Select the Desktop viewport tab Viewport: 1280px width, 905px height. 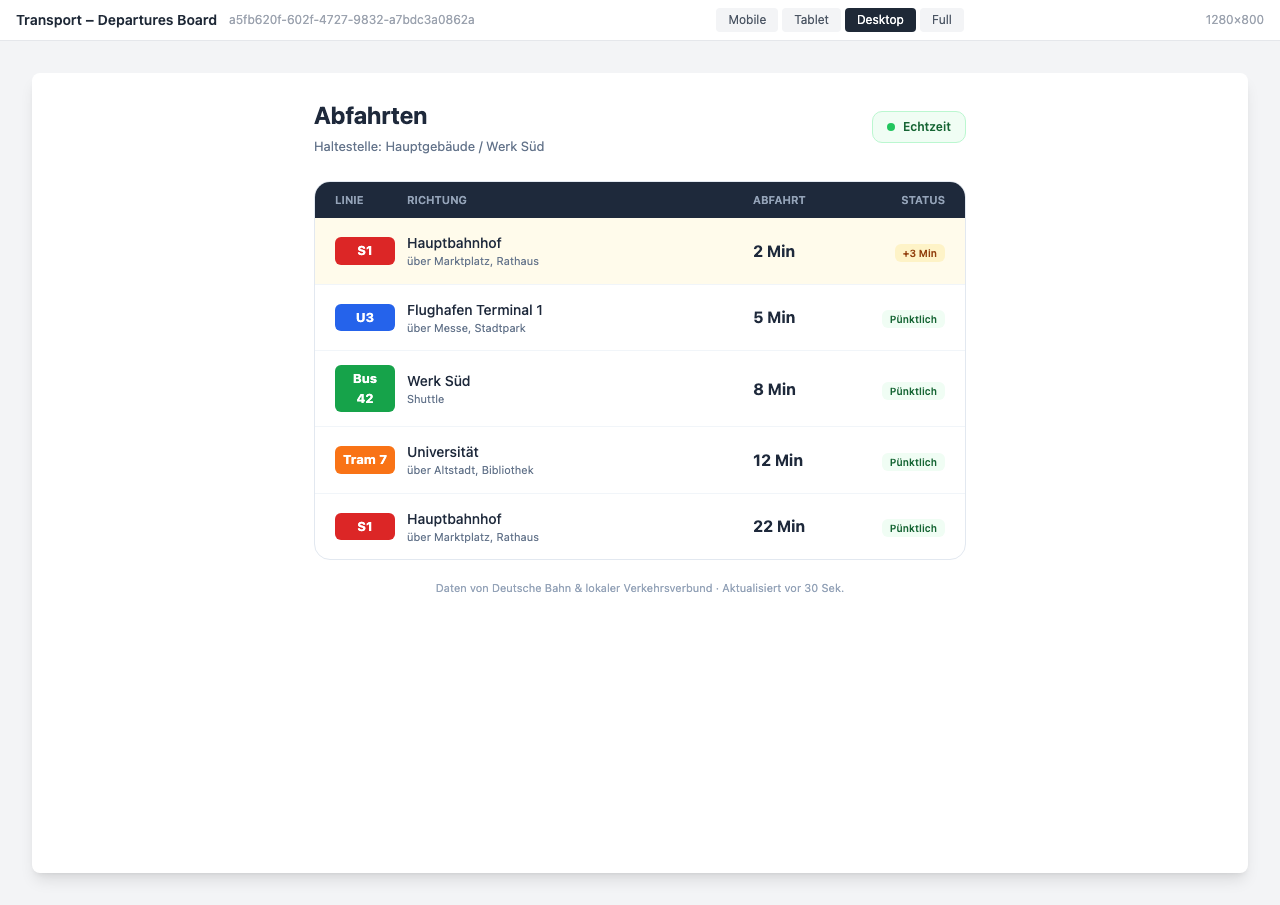[x=880, y=20]
